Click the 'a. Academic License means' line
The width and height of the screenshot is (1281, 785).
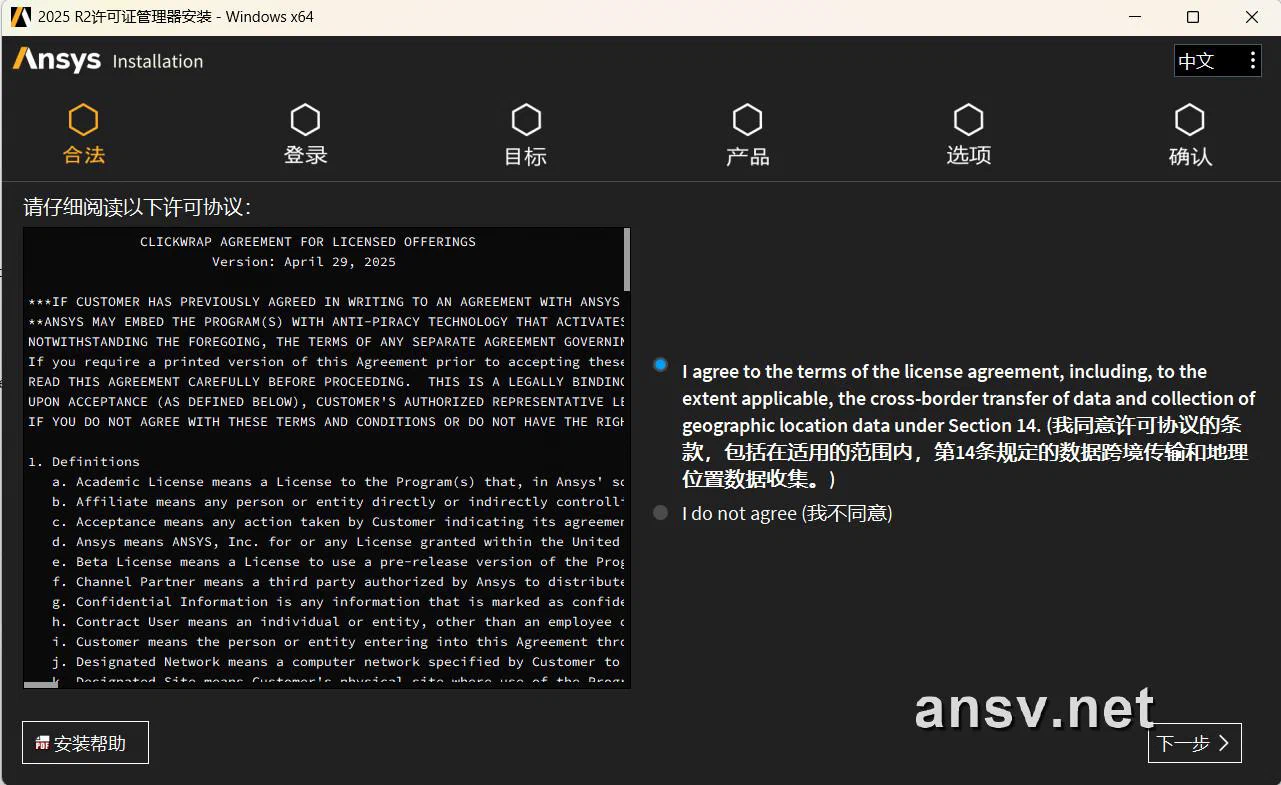point(338,482)
